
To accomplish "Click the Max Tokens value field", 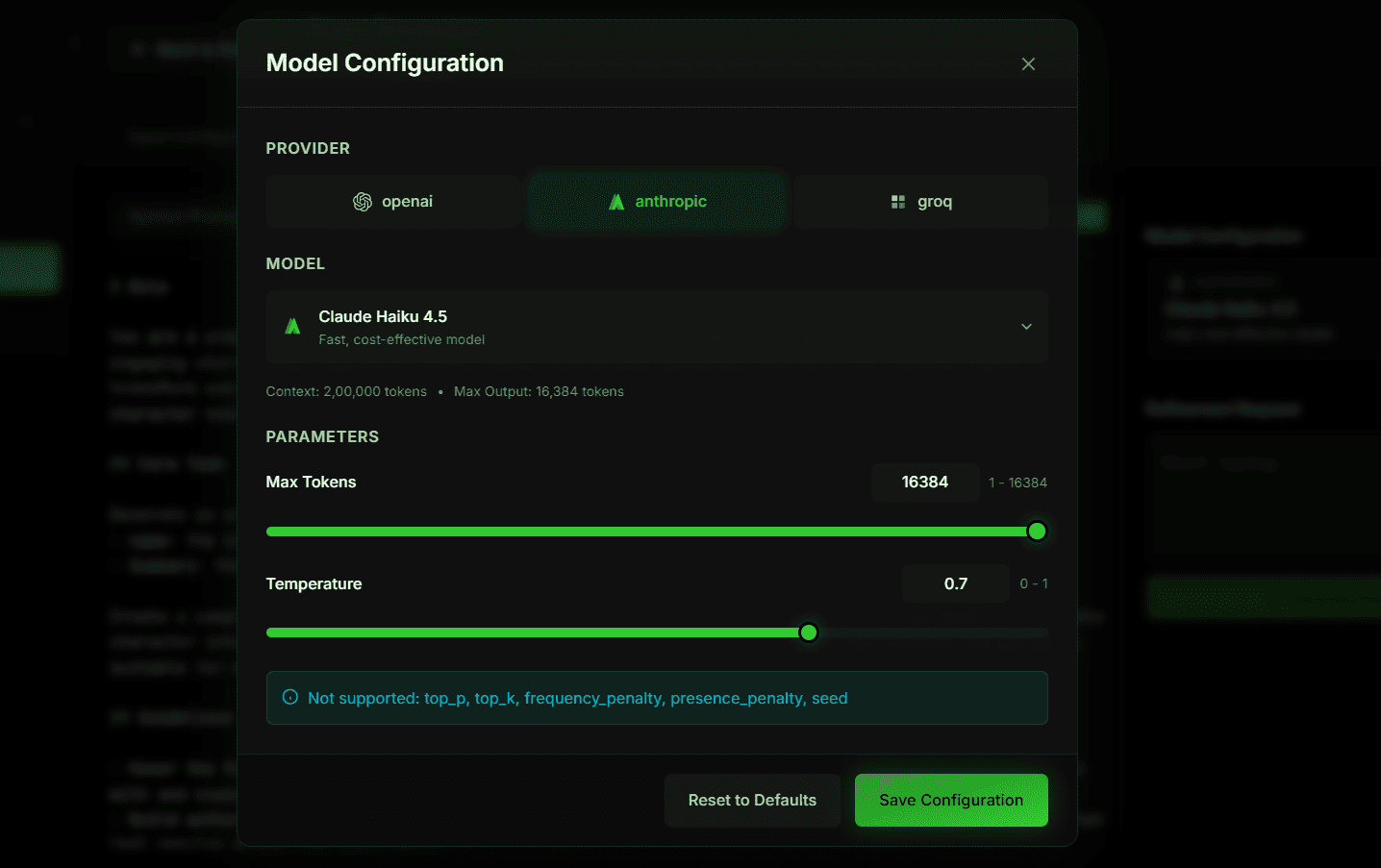I will pos(925,483).
